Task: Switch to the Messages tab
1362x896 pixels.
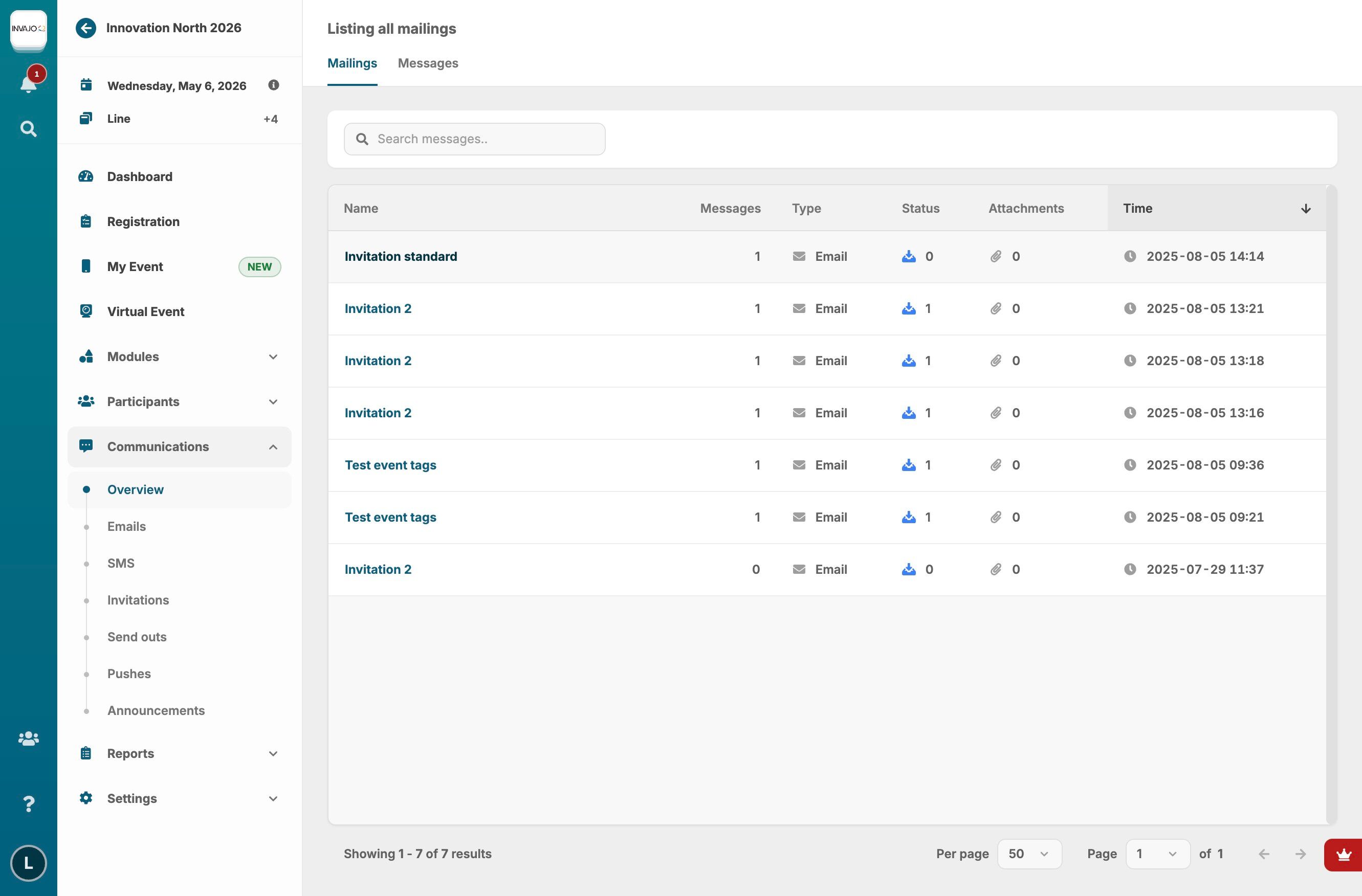Action: 428,63
